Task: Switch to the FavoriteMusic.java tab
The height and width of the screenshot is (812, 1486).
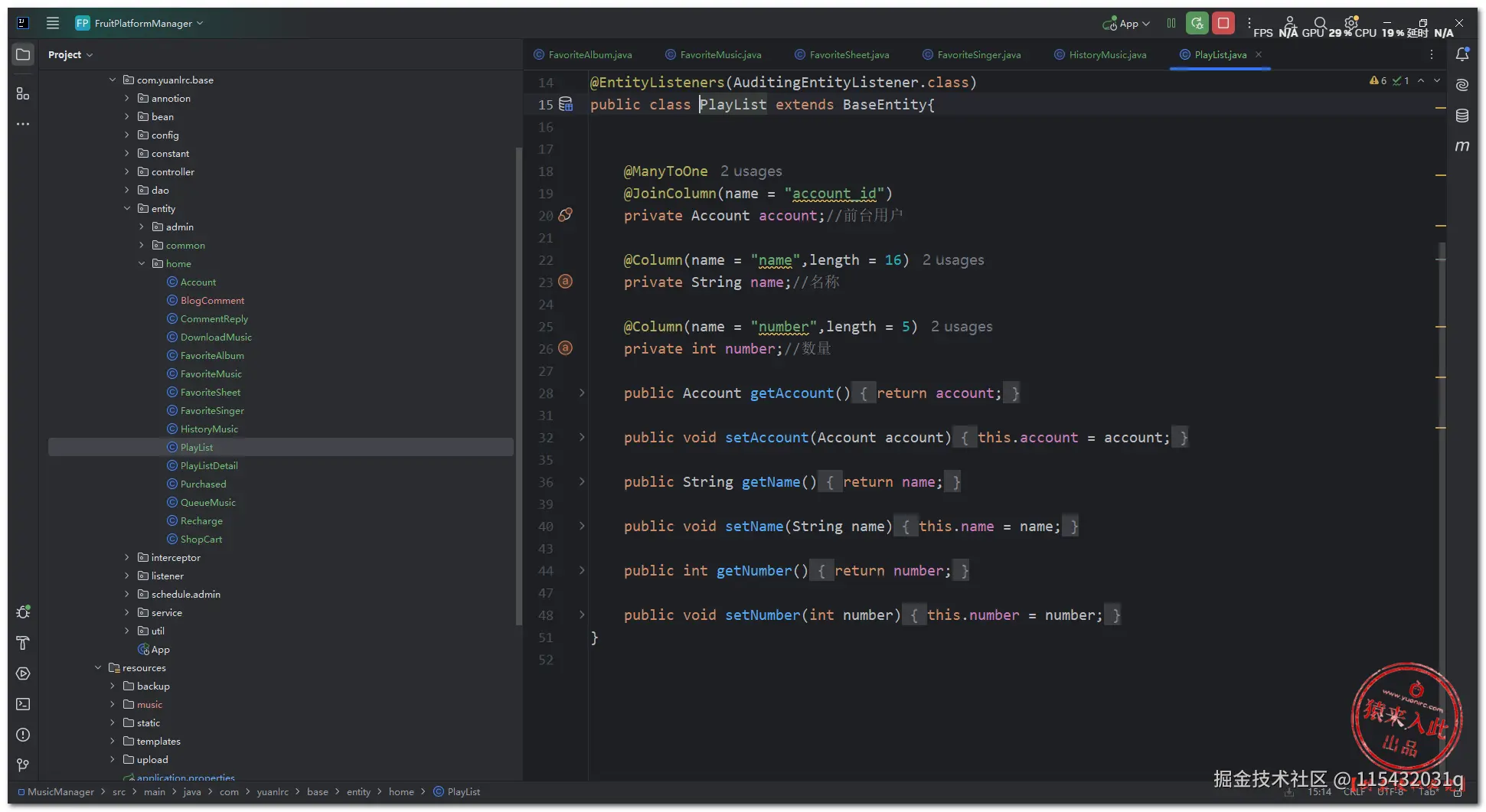Action: [714, 54]
